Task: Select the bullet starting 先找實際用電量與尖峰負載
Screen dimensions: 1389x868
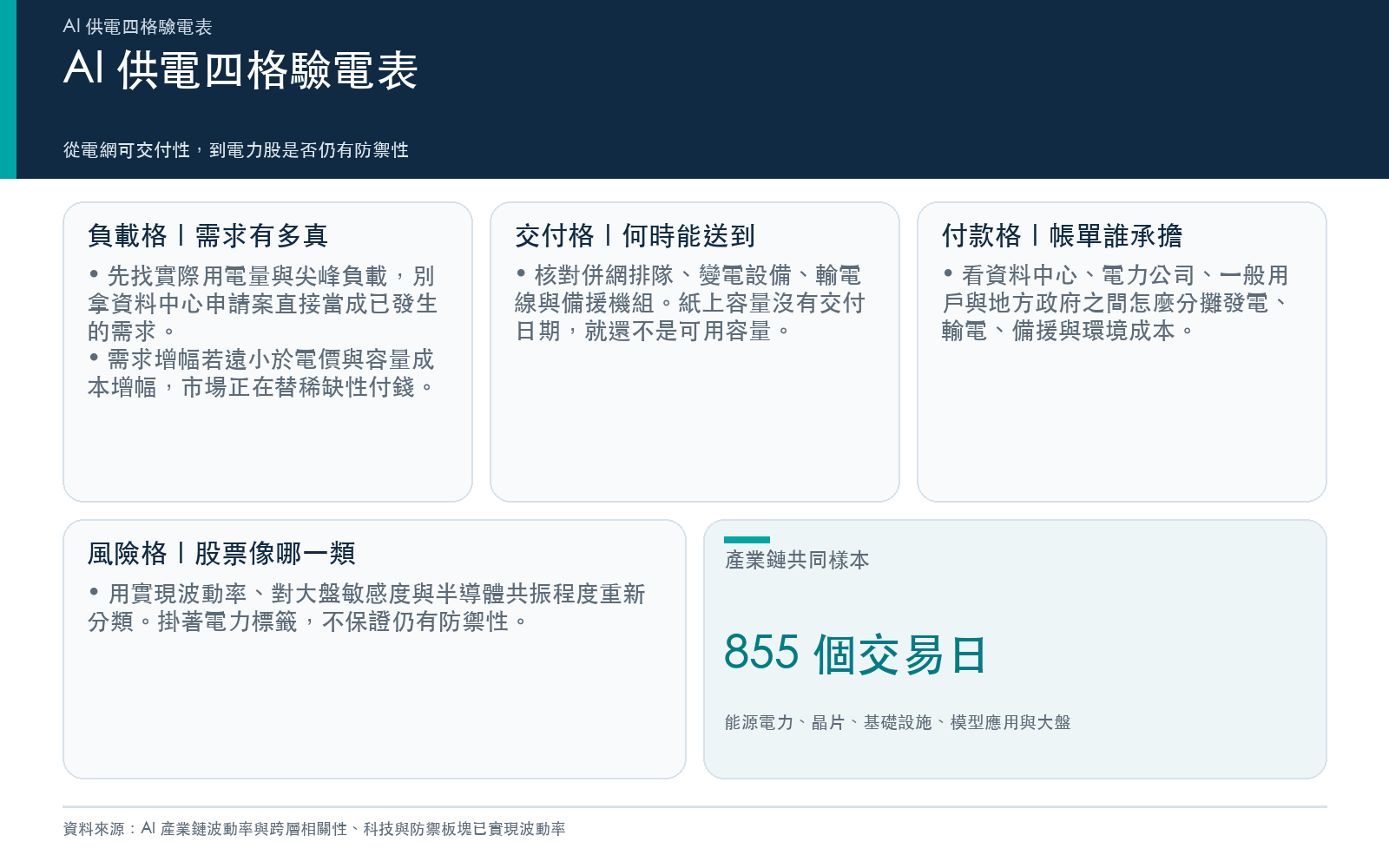Action: [262, 304]
